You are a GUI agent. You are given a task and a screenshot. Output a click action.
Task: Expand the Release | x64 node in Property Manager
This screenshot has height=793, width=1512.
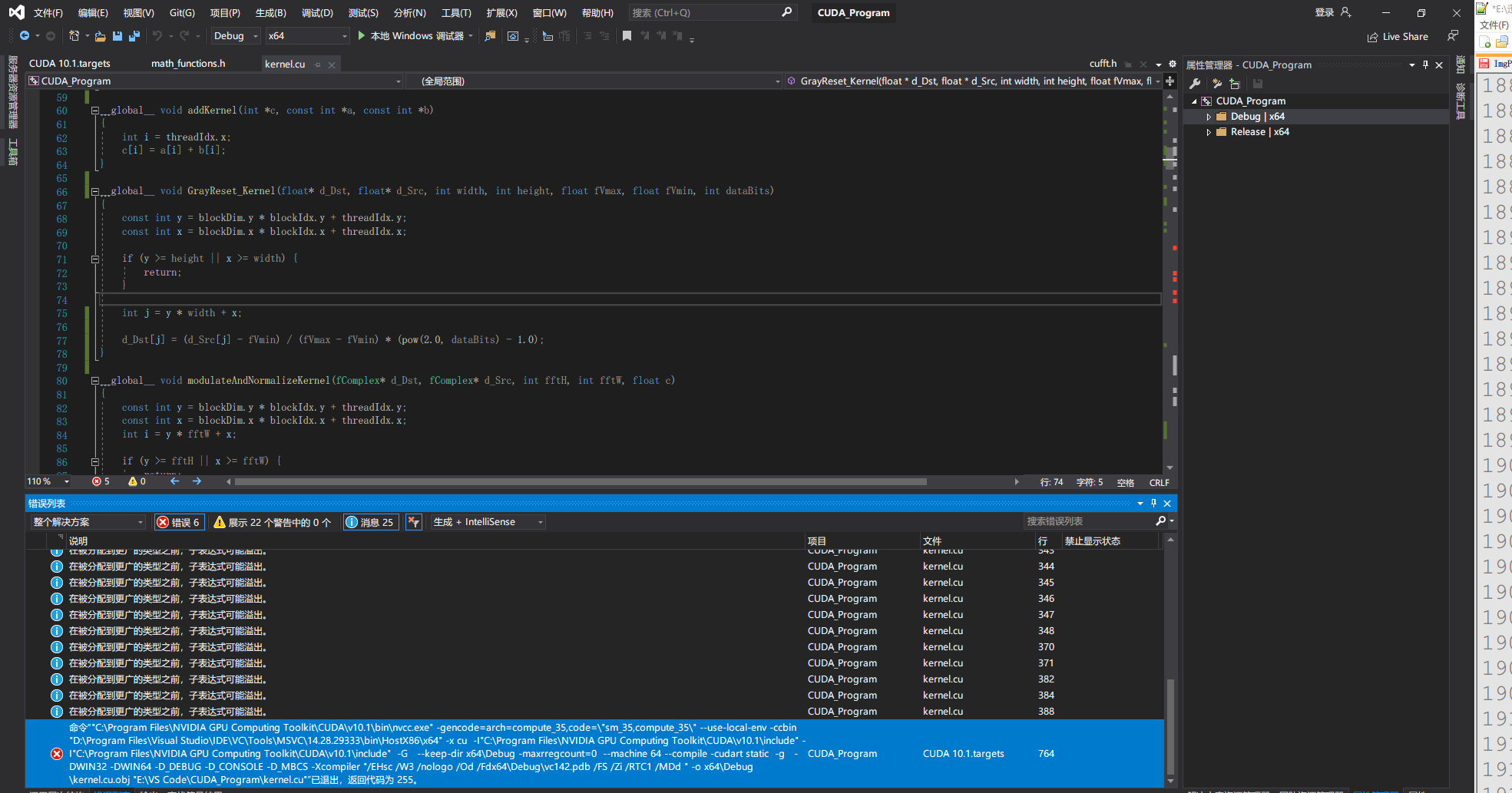[x=1209, y=132]
